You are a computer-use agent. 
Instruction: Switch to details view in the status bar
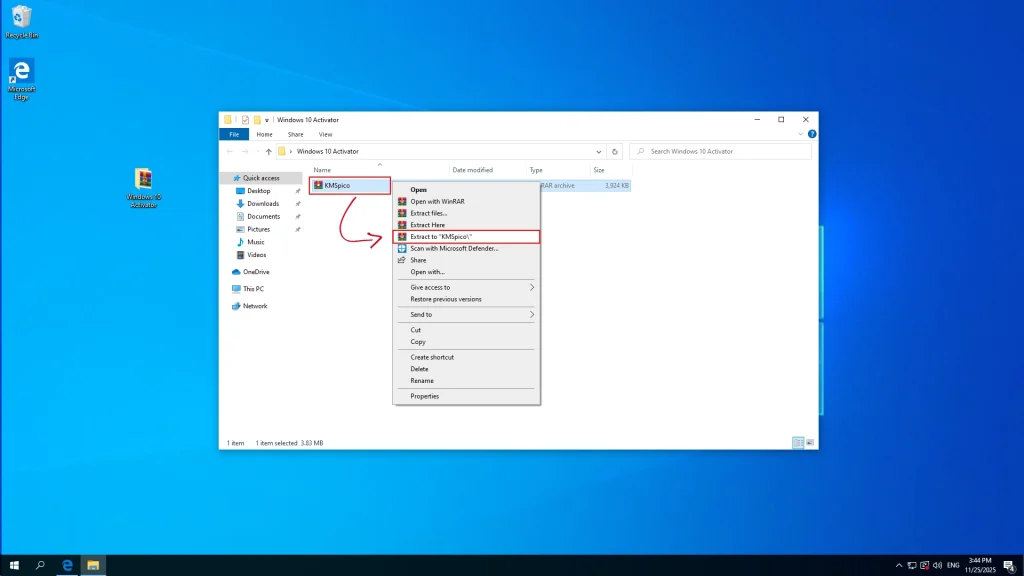tap(797, 441)
